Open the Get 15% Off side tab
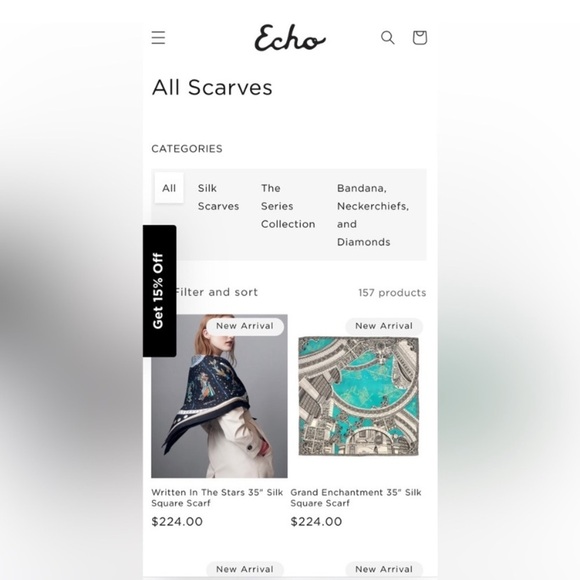Screen dimensions: 580x580 click(159, 291)
